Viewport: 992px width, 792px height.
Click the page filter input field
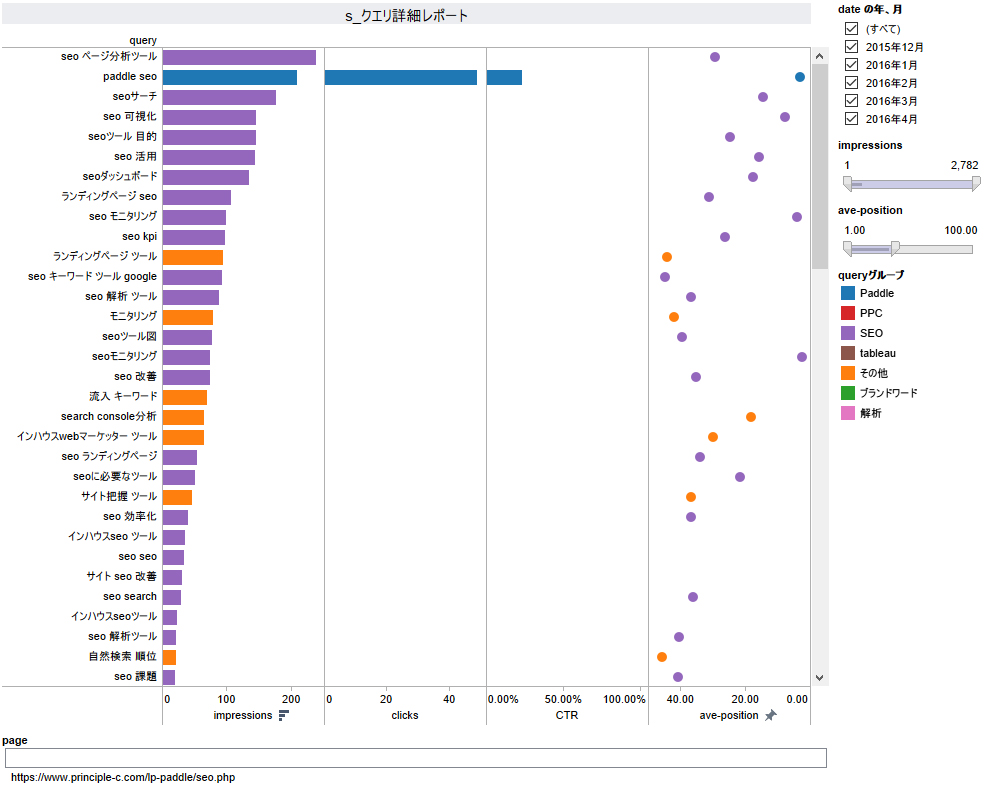click(x=415, y=758)
